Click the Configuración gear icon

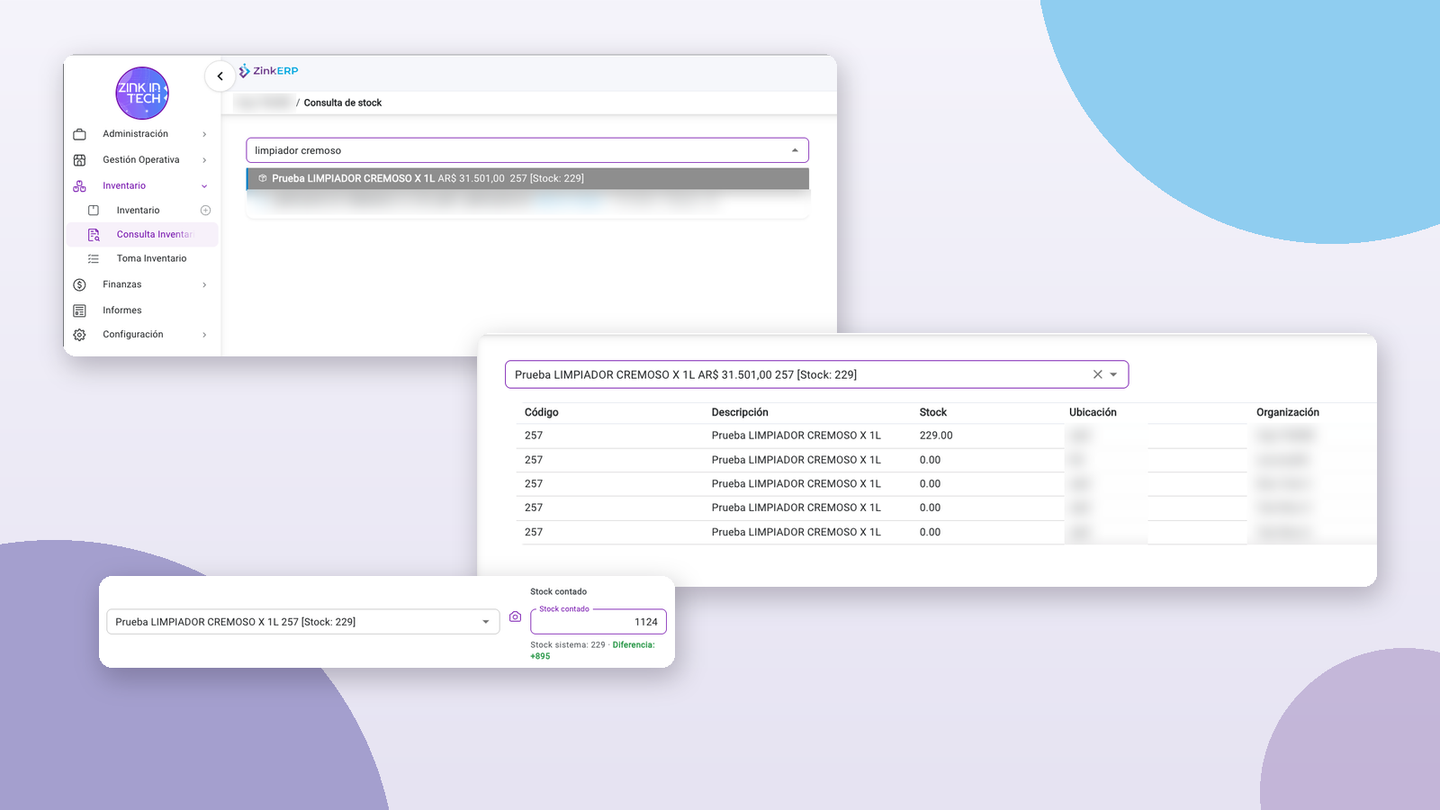80,335
